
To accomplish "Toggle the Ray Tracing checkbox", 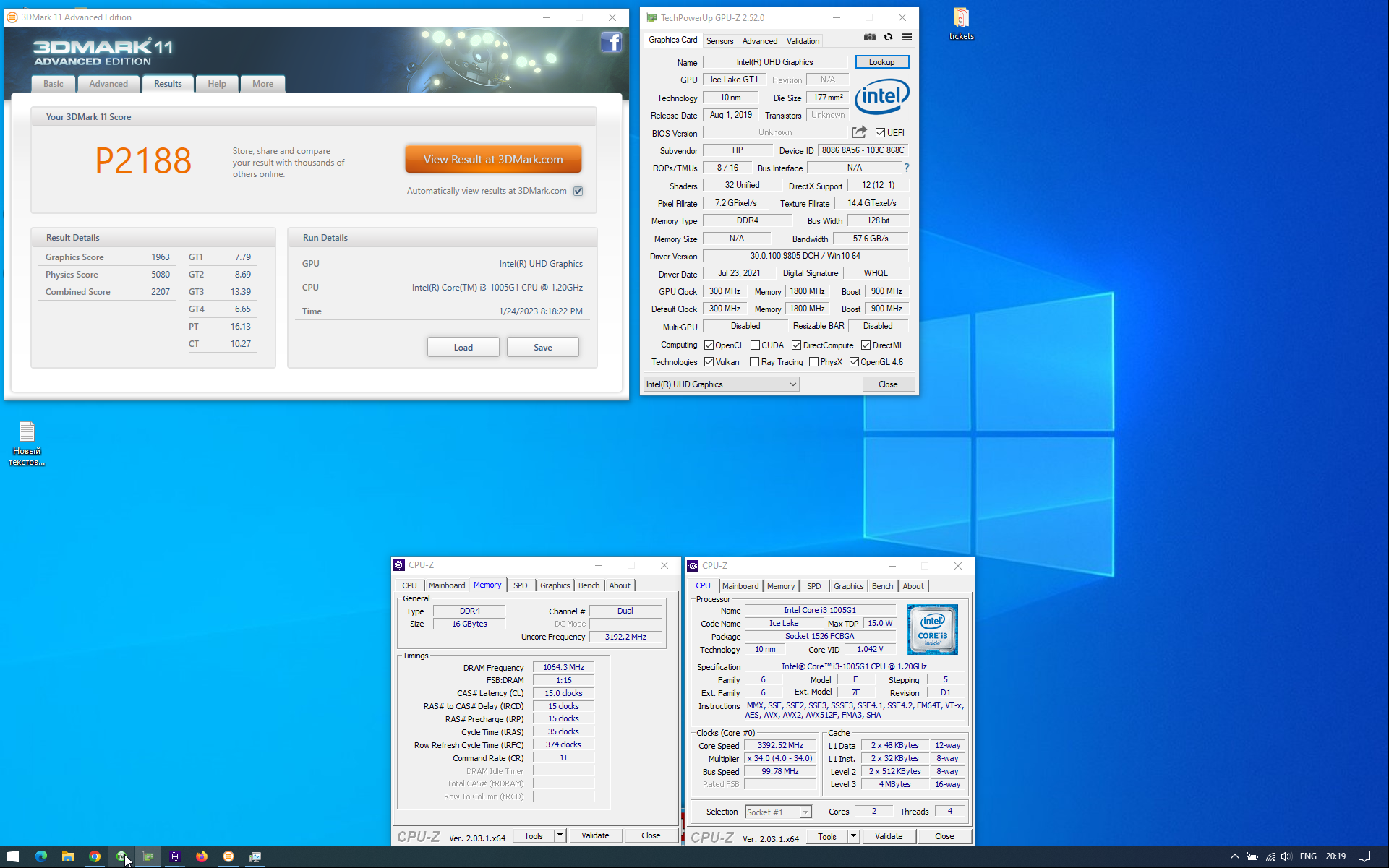I will tap(755, 362).
